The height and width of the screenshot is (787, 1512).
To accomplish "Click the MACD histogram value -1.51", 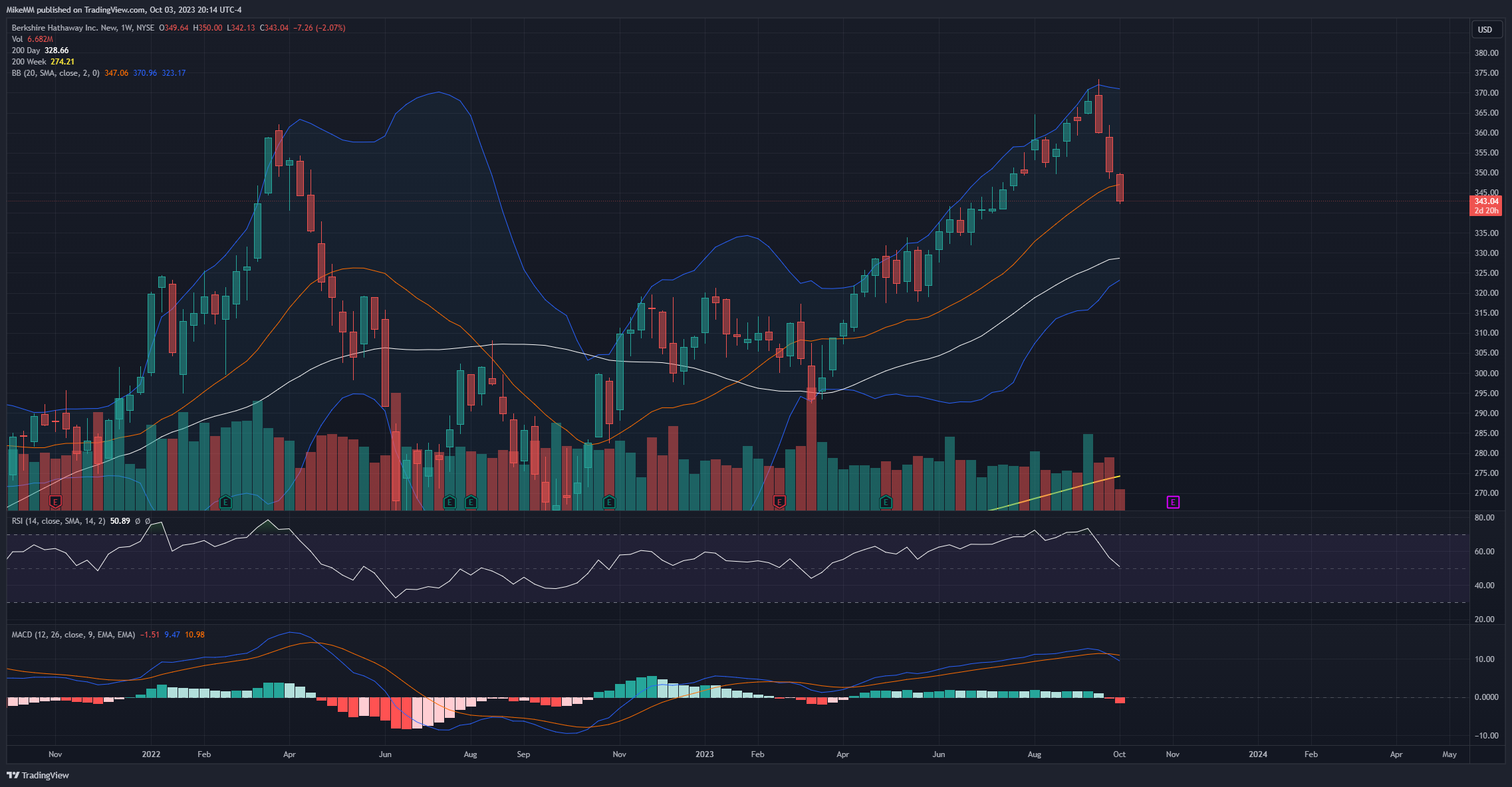I will (x=150, y=635).
